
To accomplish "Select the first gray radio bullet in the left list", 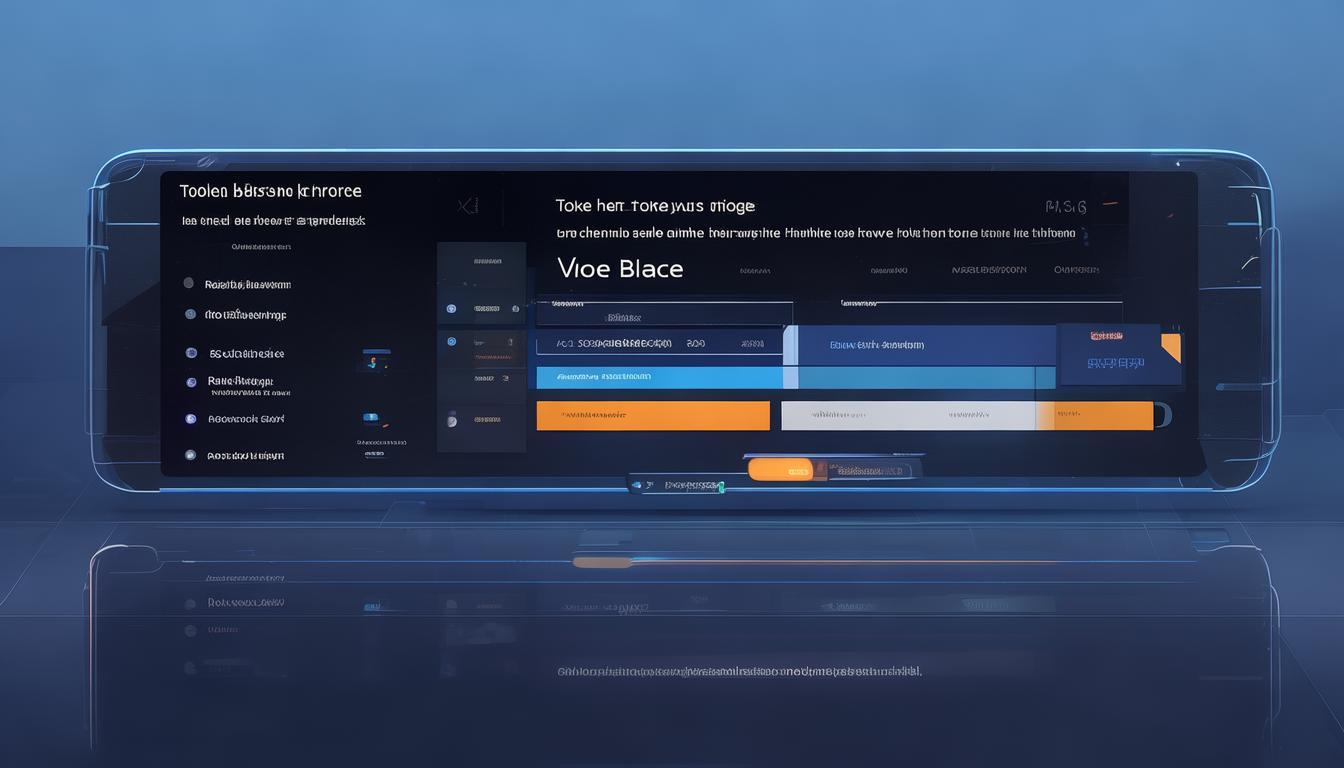I will coord(189,284).
